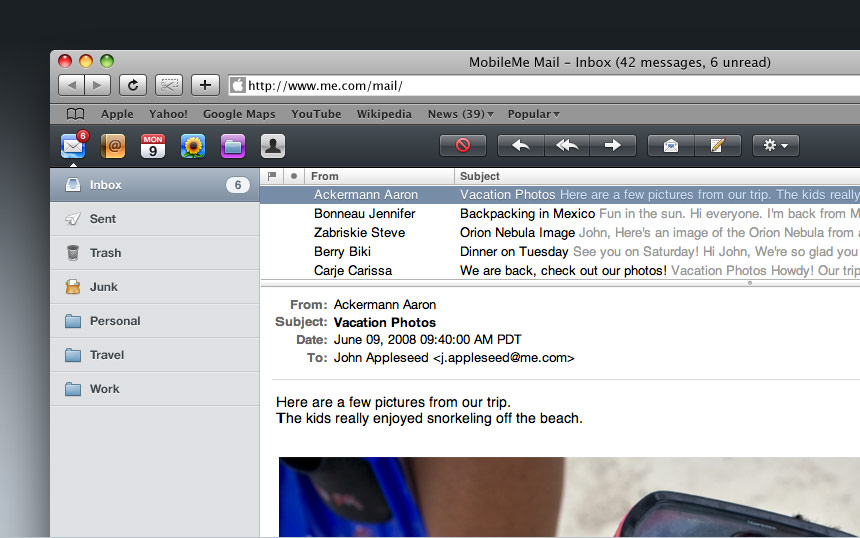Click the Web Clip scissors button

[169, 85]
